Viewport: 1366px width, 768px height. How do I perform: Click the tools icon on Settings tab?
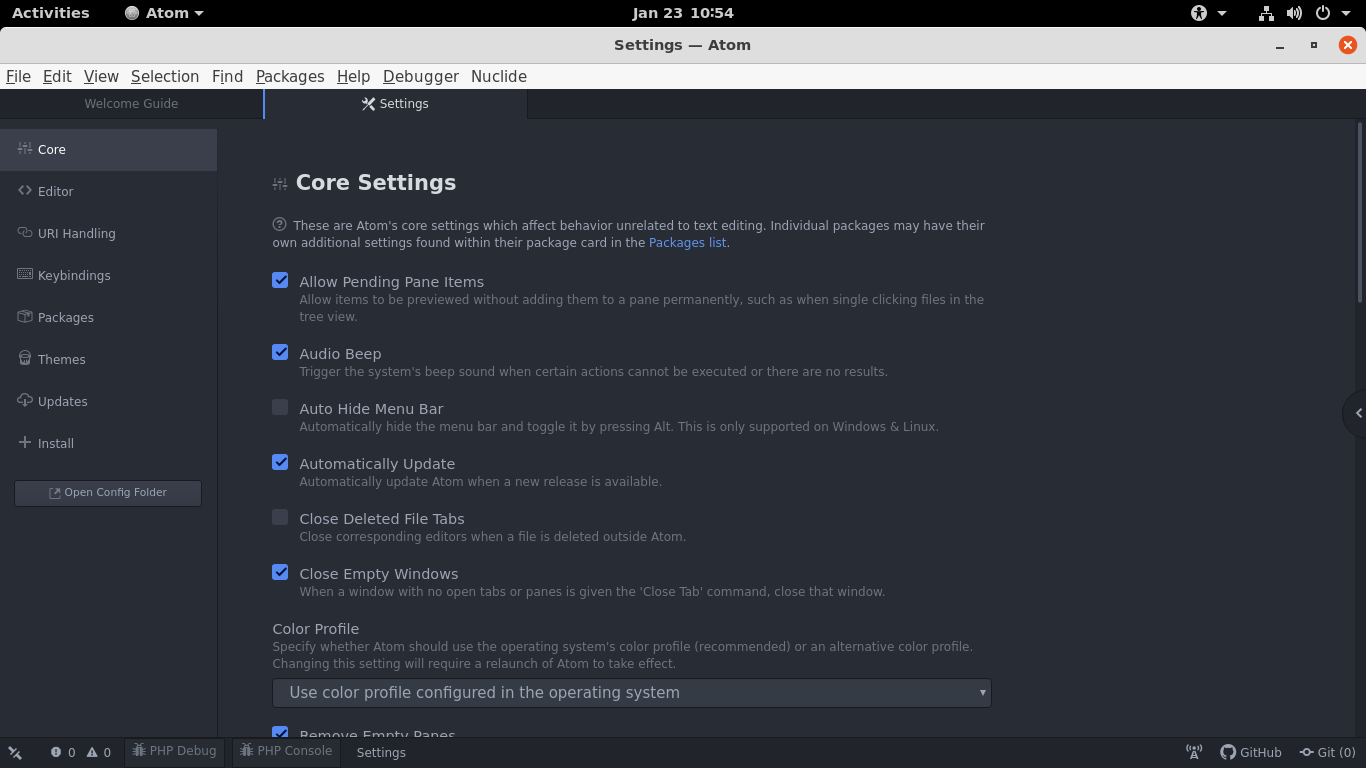pos(368,104)
